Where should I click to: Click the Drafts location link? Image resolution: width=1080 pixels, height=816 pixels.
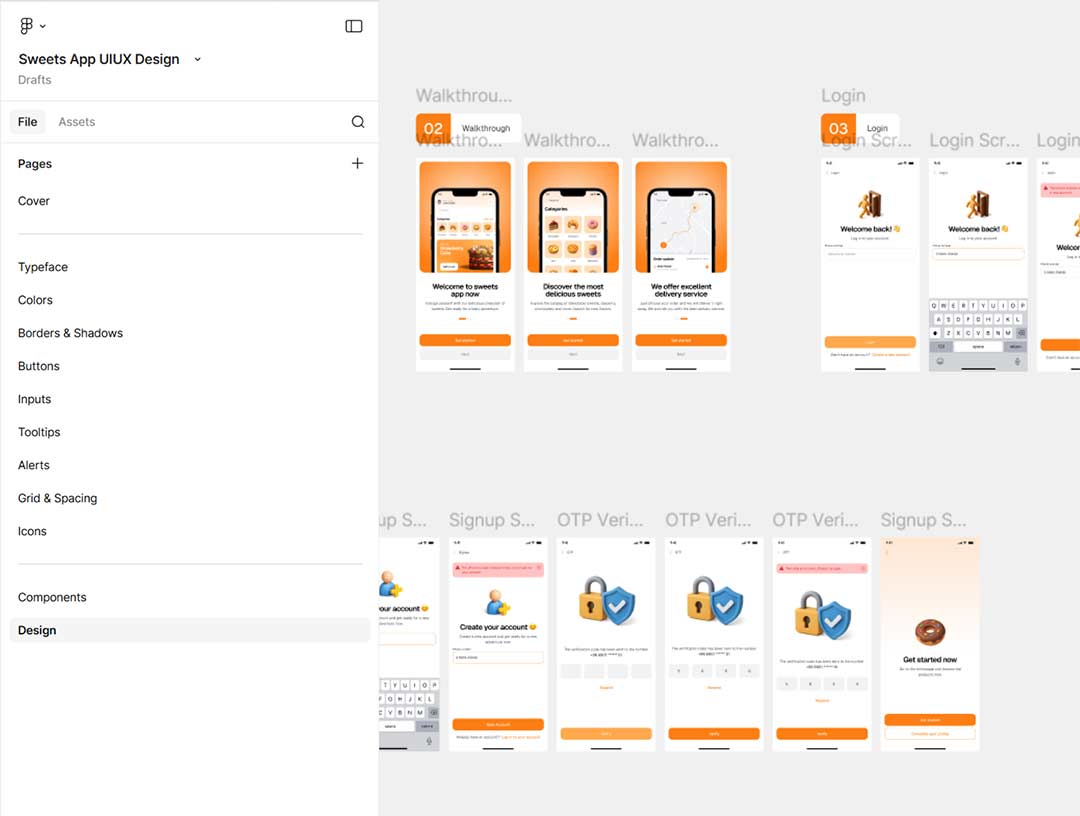pos(35,80)
